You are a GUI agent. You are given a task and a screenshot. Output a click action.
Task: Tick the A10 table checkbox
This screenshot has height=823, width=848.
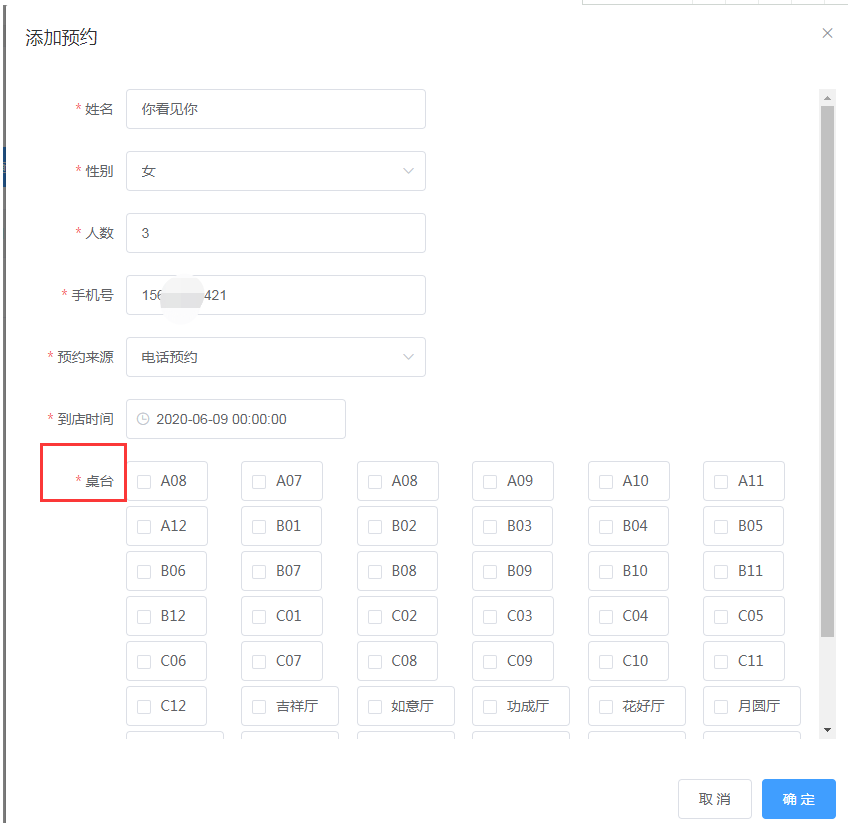click(606, 482)
